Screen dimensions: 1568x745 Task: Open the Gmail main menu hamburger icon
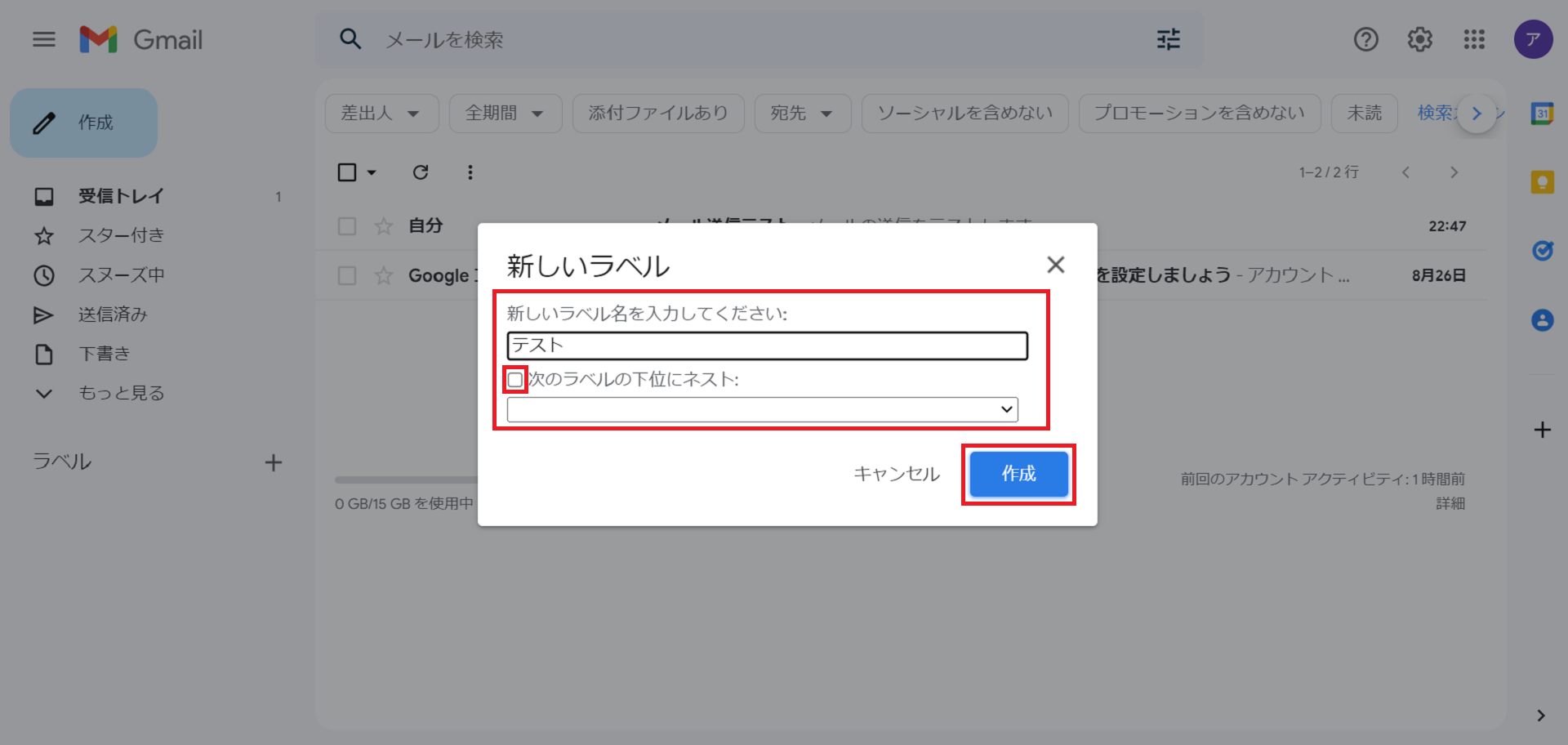click(44, 39)
